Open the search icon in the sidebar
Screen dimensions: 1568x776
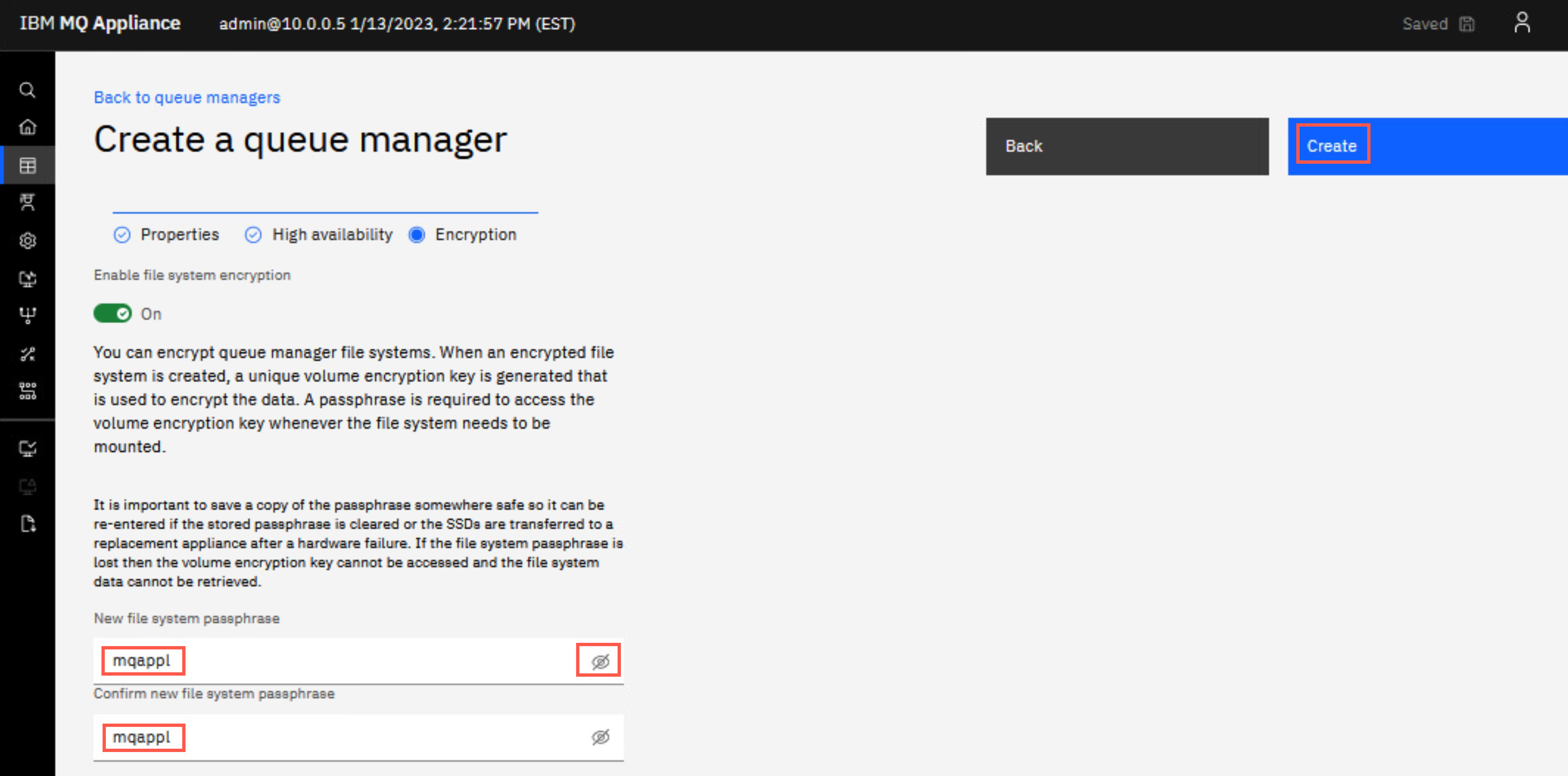pyautogui.click(x=27, y=90)
